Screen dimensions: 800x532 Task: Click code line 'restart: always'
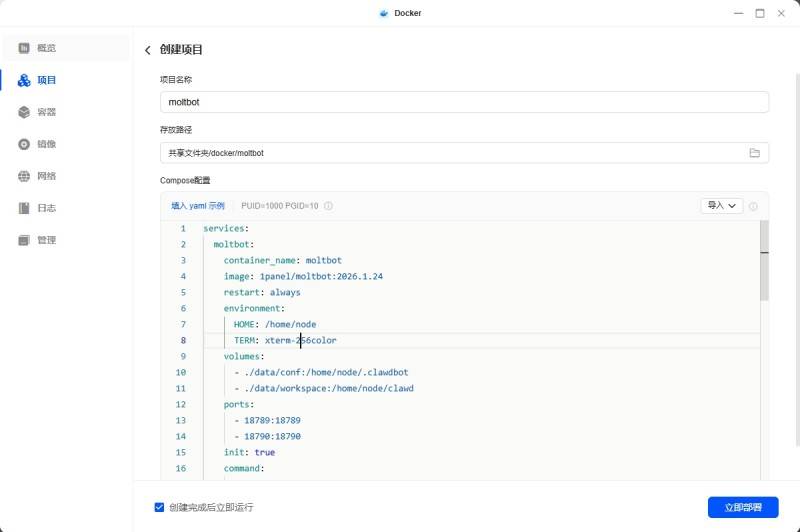[x=262, y=292]
